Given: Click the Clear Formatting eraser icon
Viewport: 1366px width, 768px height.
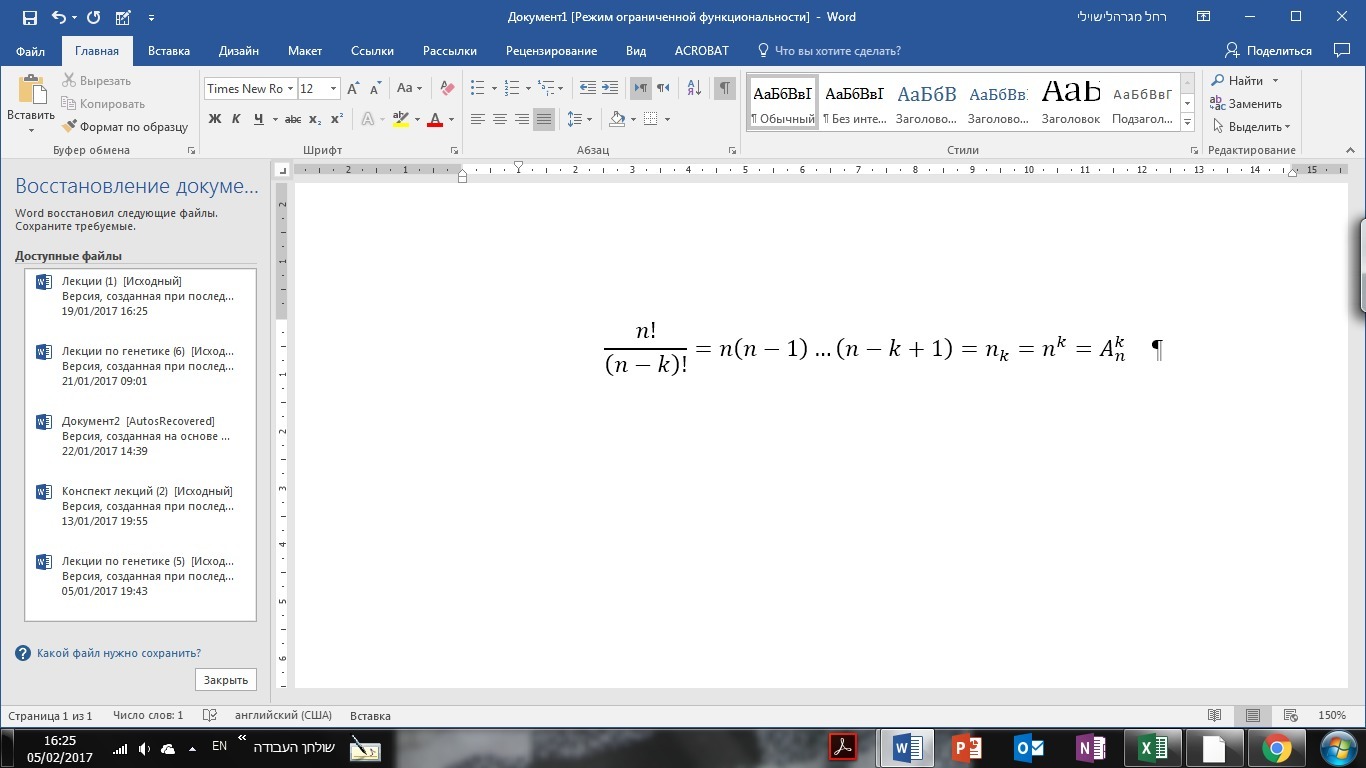Looking at the screenshot, I should [x=447, y=88].
